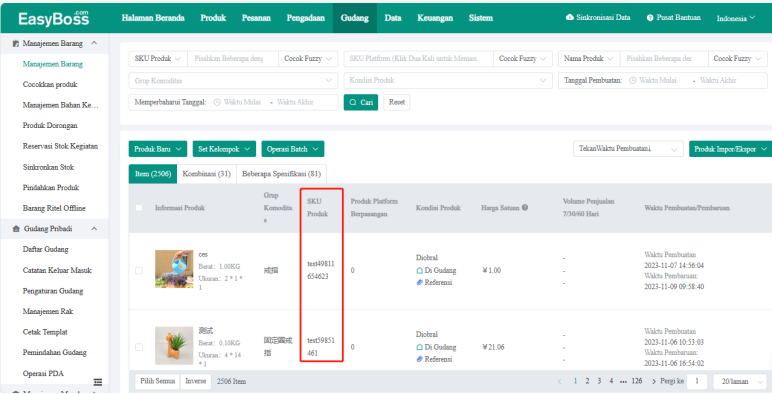Screen dimensions: 772x394
Task: Click Referensi tag icon for test59851461
Action: [x=419, y=359]
